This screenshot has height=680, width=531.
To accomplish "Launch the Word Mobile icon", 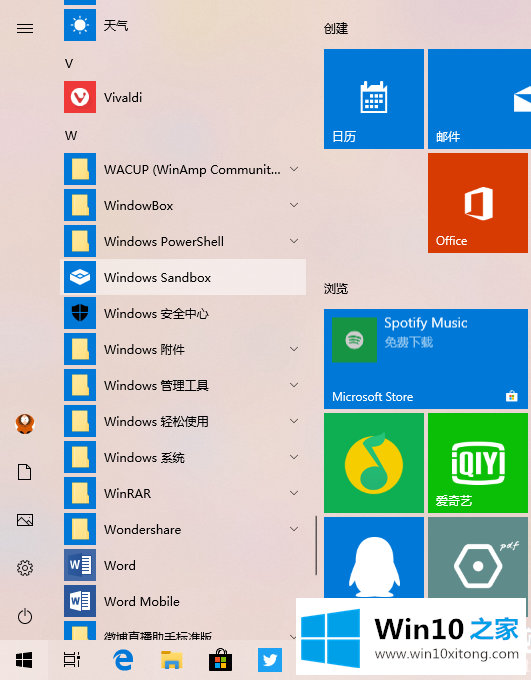I will pos(80,601).
